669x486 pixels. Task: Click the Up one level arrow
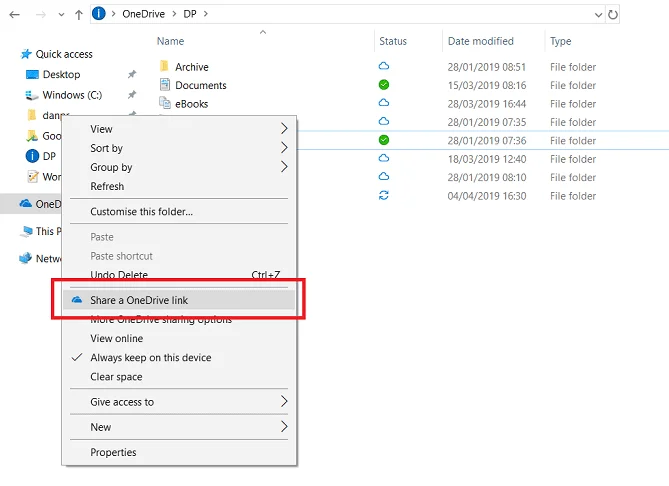[x=79, y=15]
